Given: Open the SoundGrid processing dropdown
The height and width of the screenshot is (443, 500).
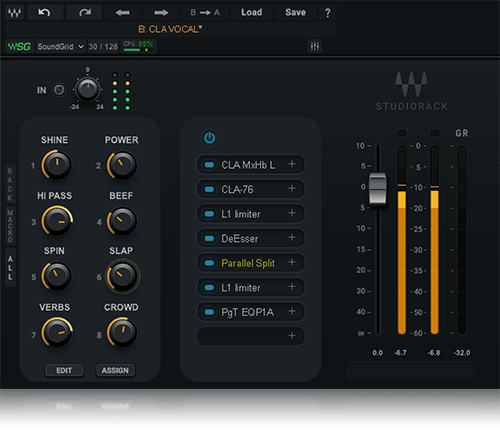Looking at the screenshot, I should click(60, 46).
